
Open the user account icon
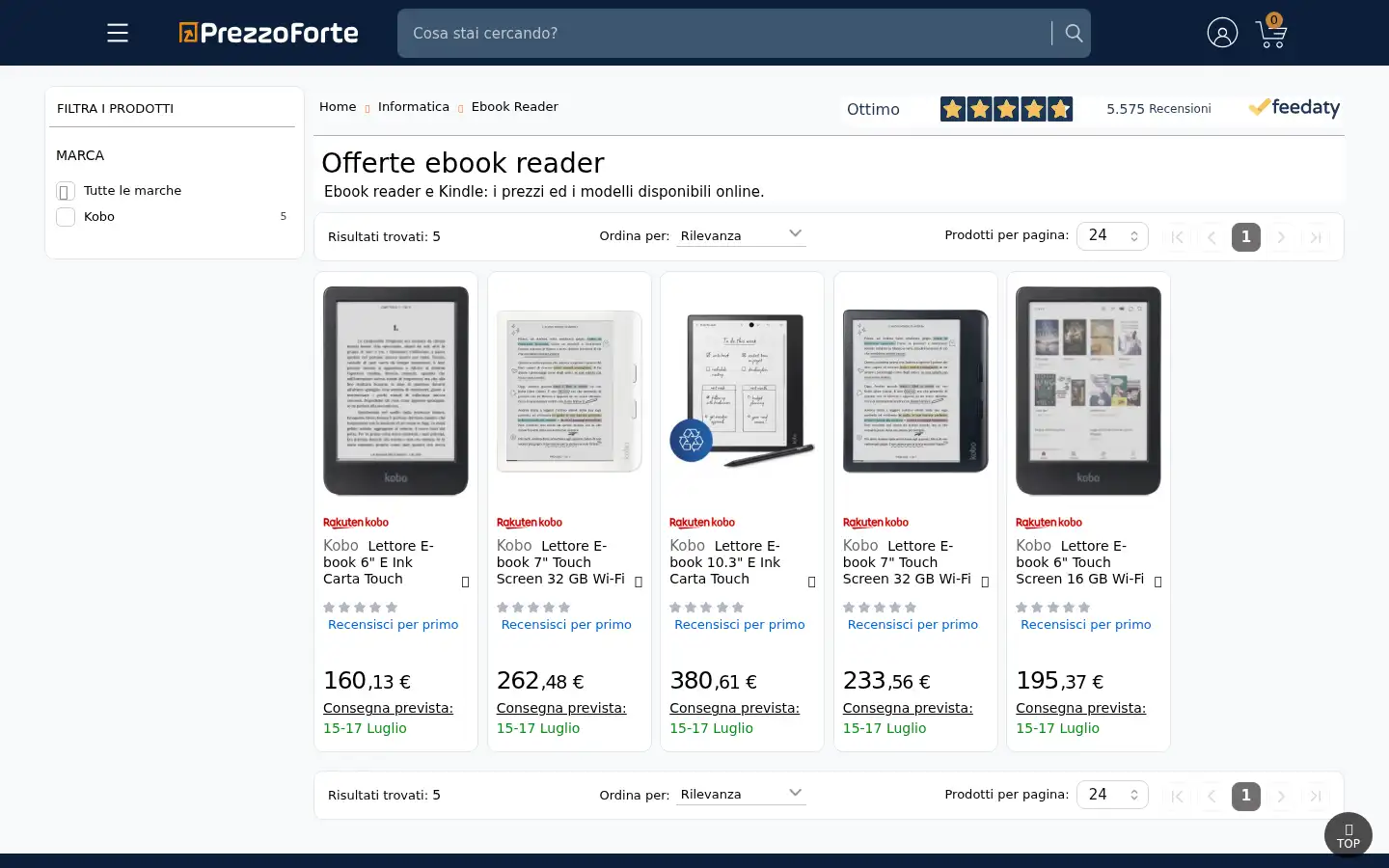pos(1222,33)
